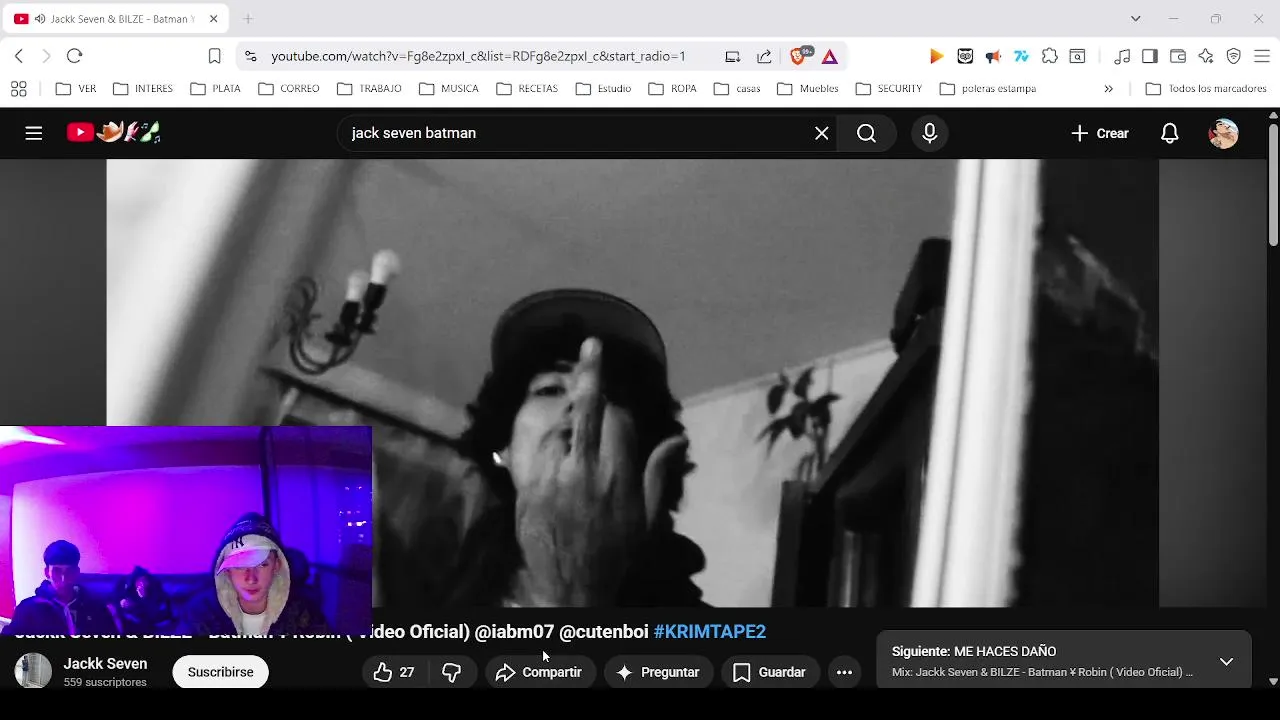Open site settings icon in address bar
Viewport: 1280px width, 720px height.
pyautogui.click(x=250, y=56)
